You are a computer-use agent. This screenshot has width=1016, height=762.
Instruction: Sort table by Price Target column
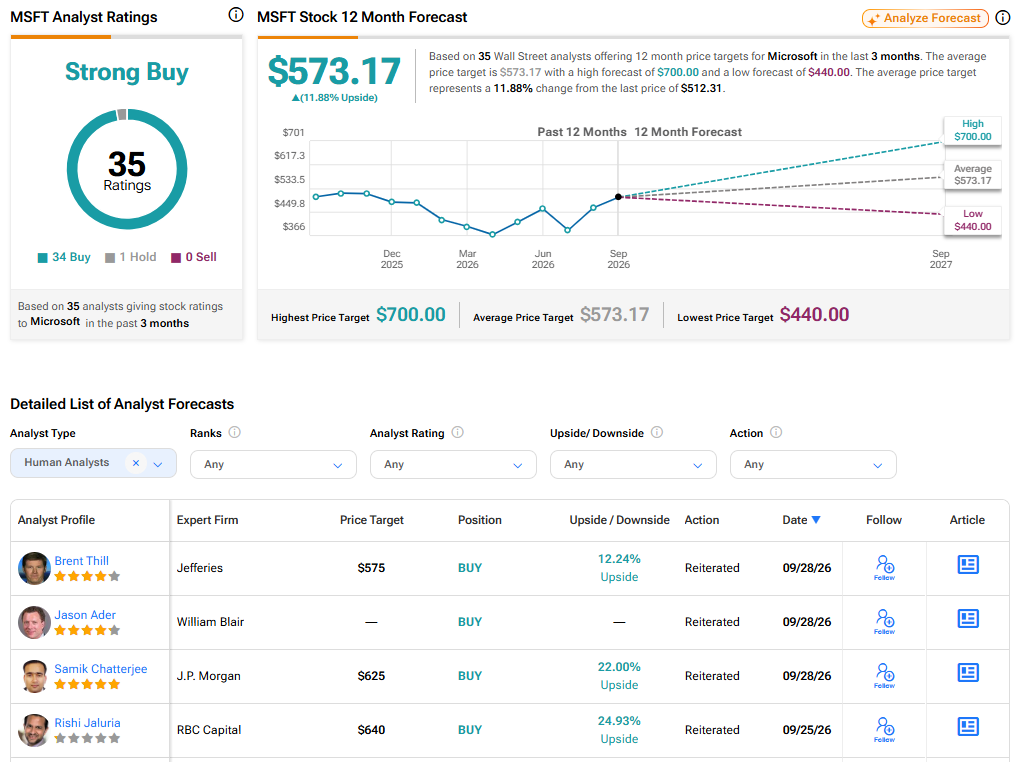pyautogui.click(x=371, y=520)
